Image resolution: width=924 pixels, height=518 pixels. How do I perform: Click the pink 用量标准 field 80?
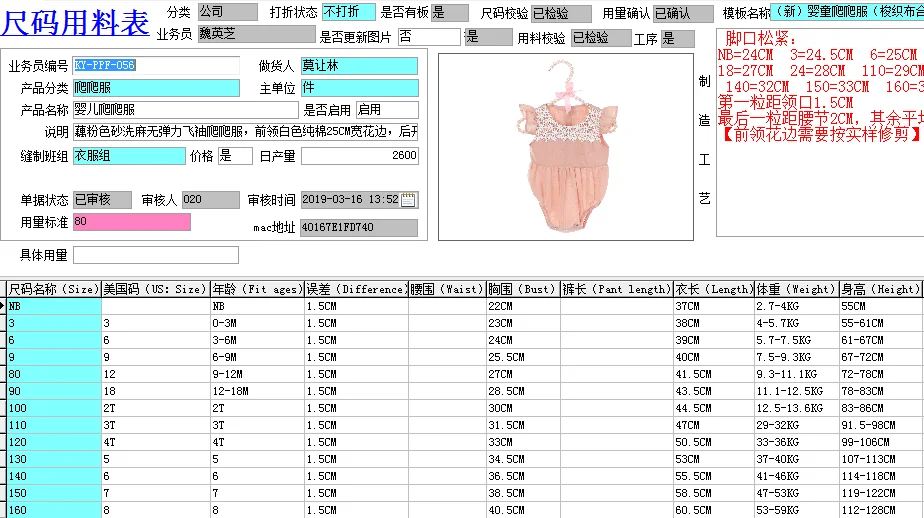pyautogui.click(x=131, y=222)
